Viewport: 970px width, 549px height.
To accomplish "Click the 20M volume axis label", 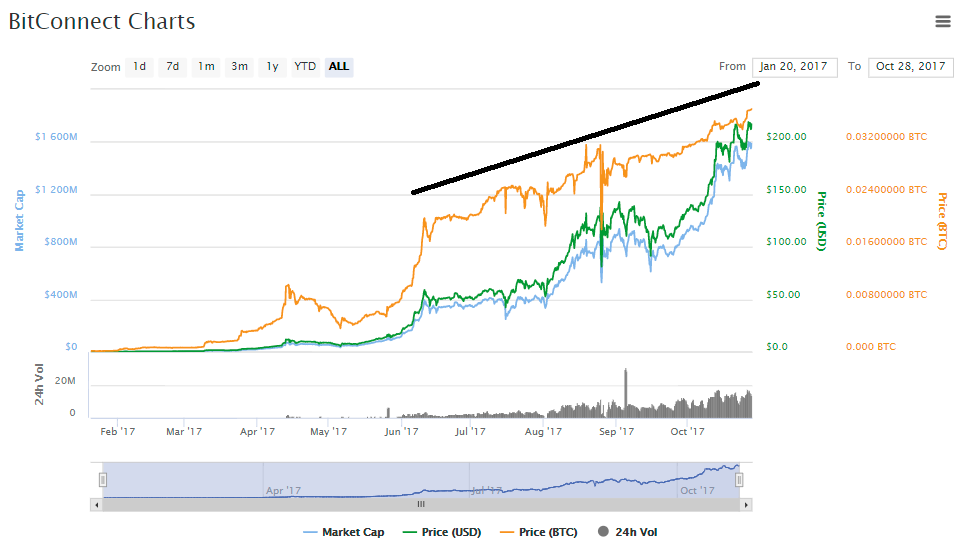I will click(x=65, y=381).
